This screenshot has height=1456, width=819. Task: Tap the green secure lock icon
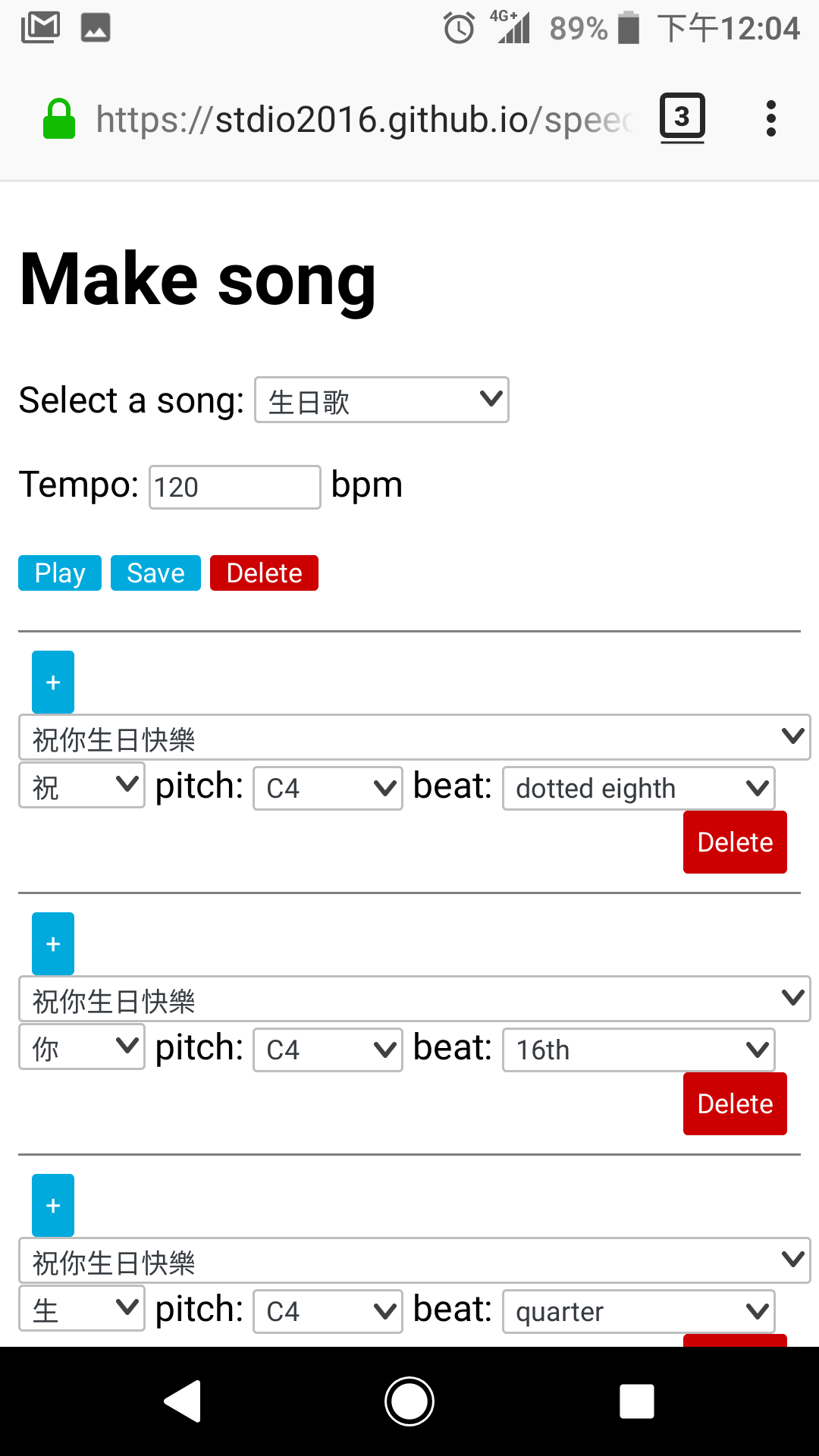[x=59, y=119]
